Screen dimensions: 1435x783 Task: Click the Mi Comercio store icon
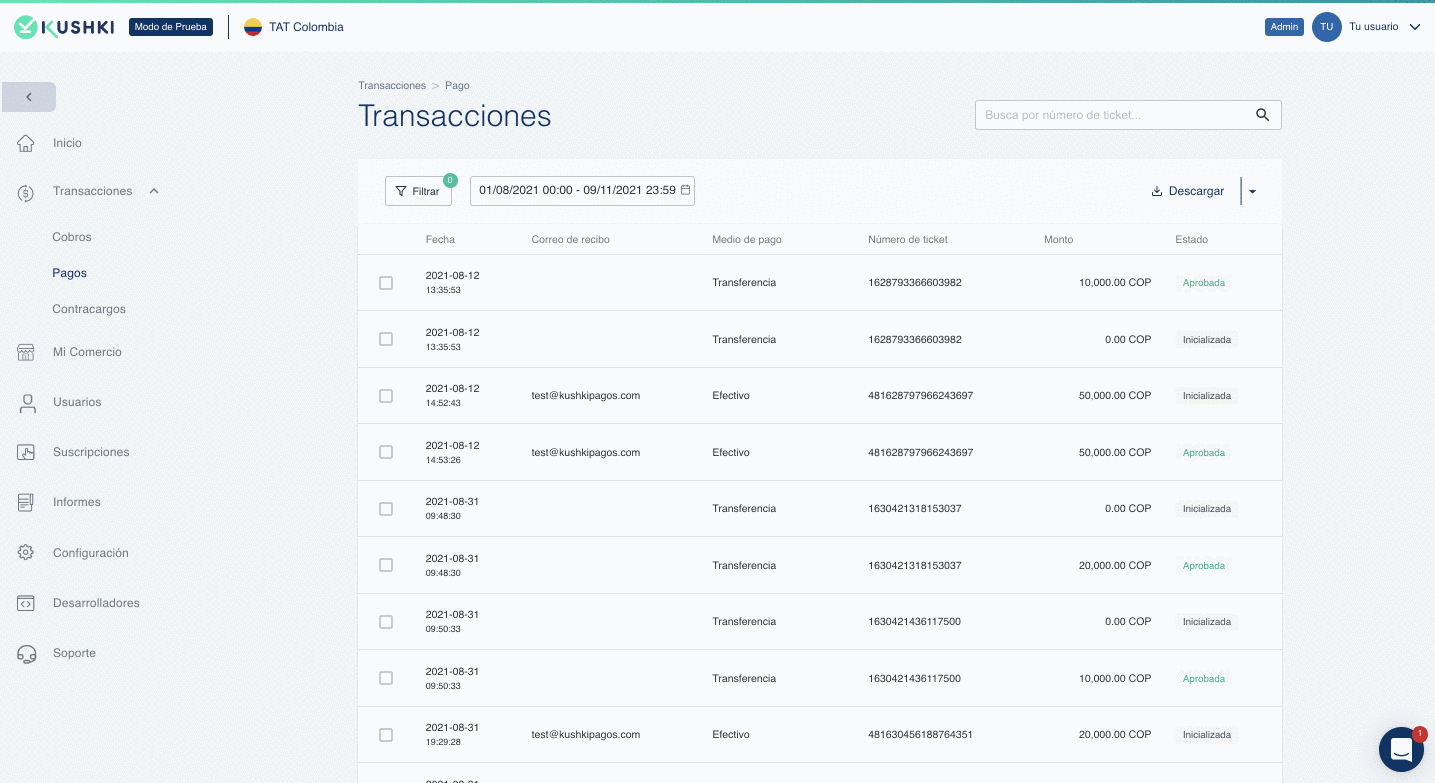pyautogui.click(x=26, y=352)
